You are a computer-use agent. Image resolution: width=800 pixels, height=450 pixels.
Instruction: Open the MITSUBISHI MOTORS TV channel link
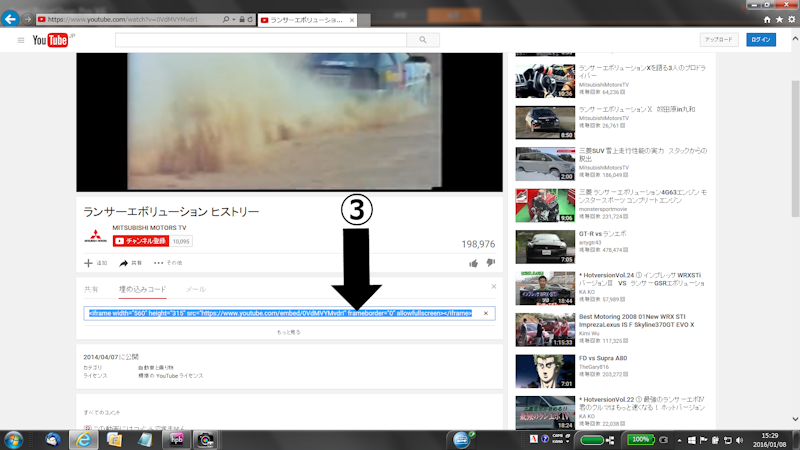[x=149, y=228]
